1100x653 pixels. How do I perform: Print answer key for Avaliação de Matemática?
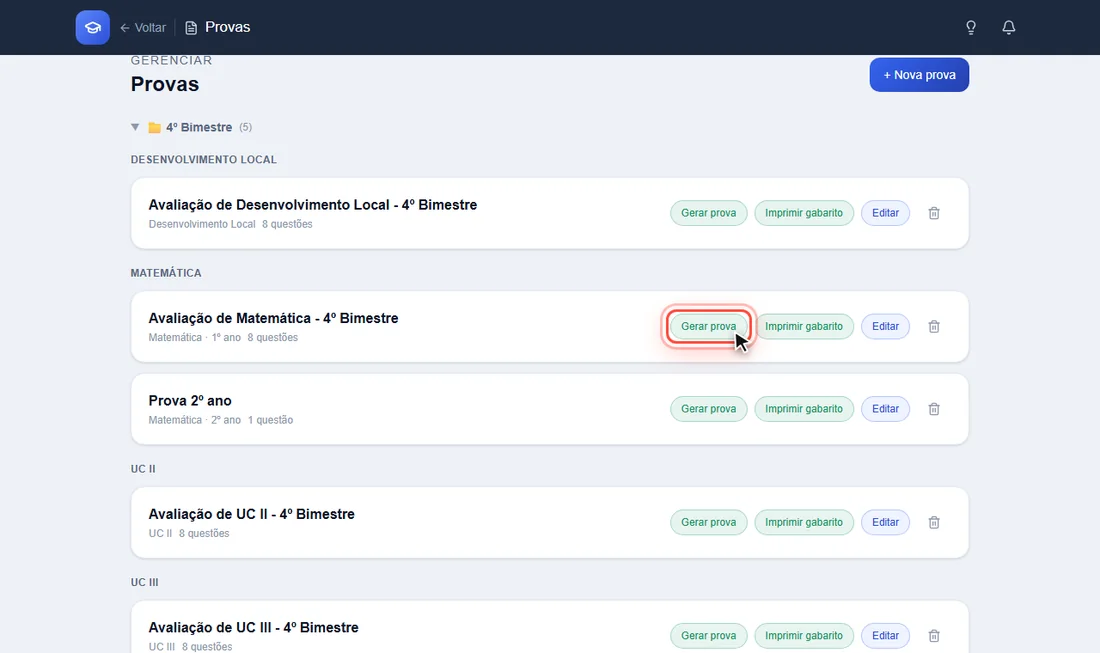click(804, 327)
